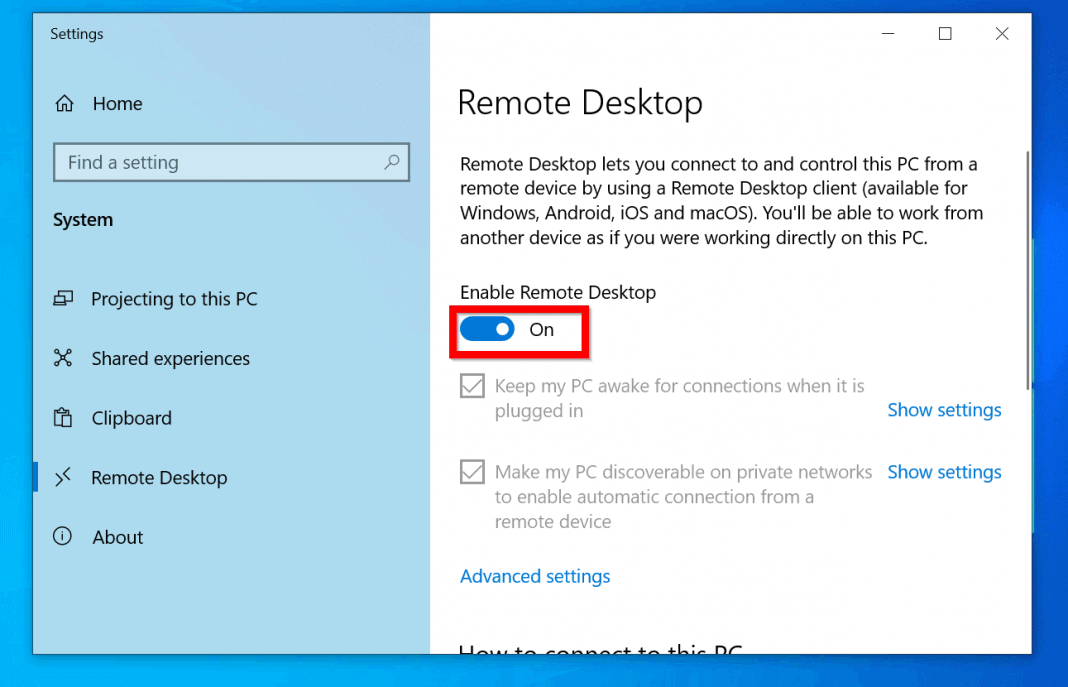Screen dimensions: 1068x687
Task: Click the Projecting to this PC icon
Action: (63, 298)
